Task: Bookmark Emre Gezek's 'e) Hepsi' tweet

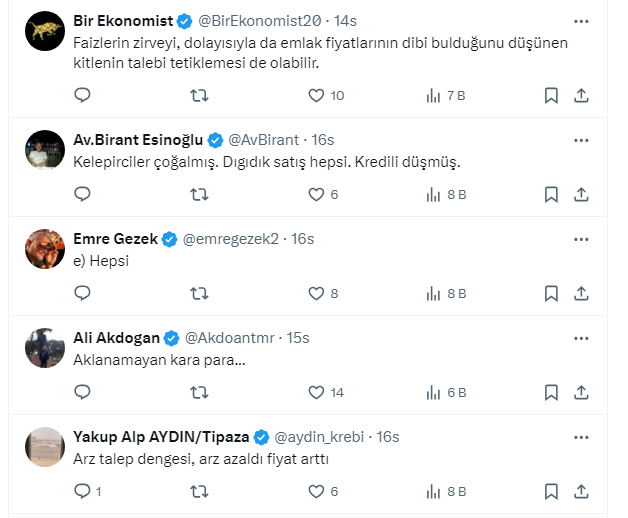Action: click(x=551, y=294)
